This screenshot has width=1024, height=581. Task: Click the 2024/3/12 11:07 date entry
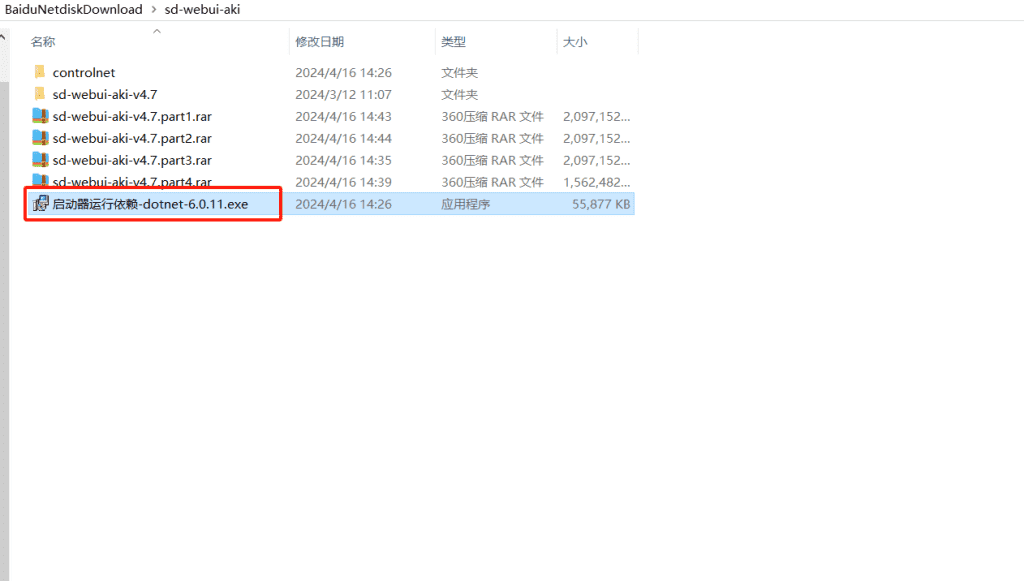point(343,94)
